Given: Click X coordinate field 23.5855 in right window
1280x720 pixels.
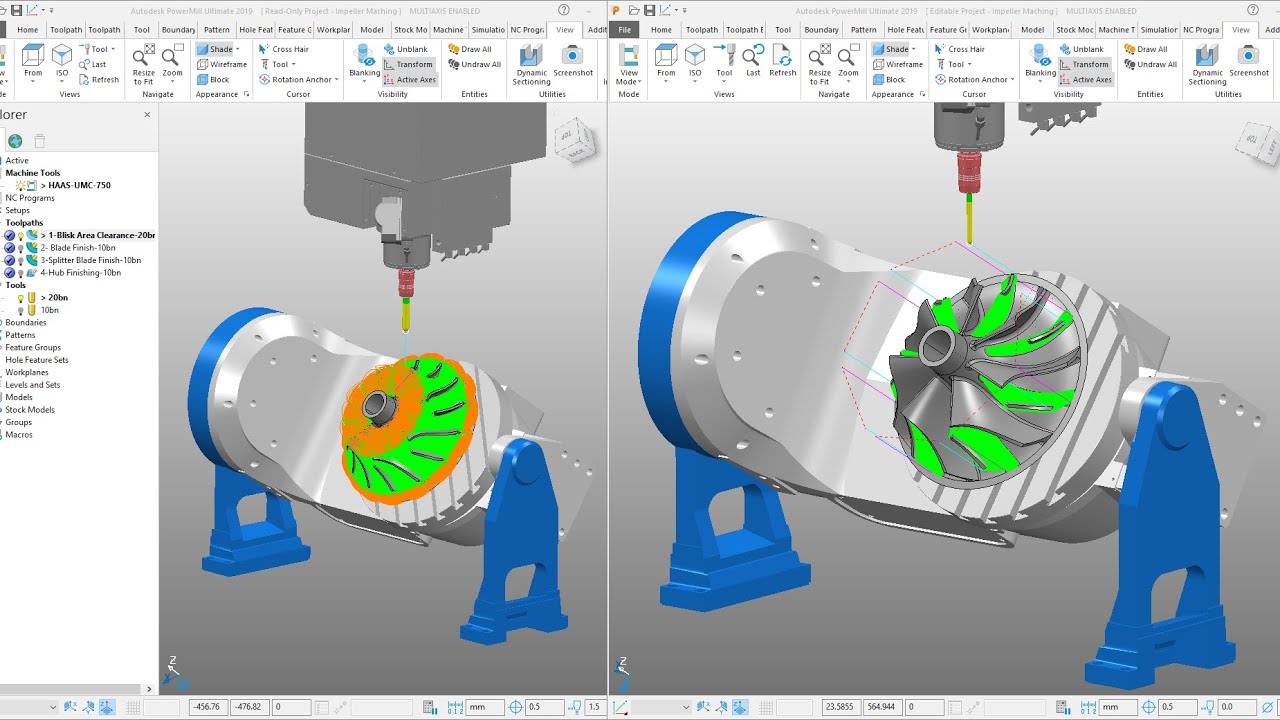Looking at the screenshot, I should [x=839, y=707].
